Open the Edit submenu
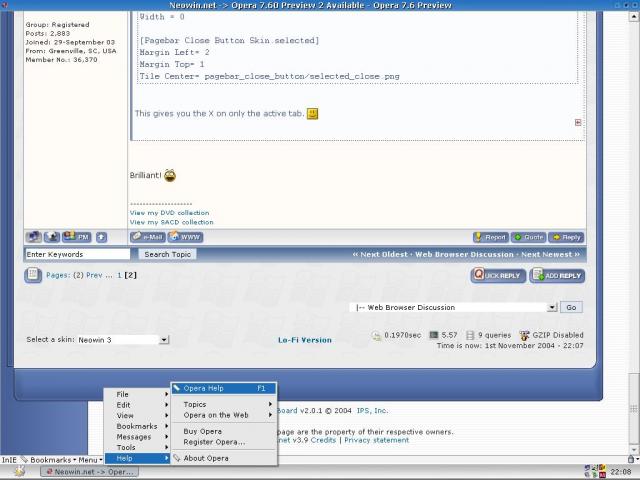Screen dimensions: 640x480 coord(137,405)
